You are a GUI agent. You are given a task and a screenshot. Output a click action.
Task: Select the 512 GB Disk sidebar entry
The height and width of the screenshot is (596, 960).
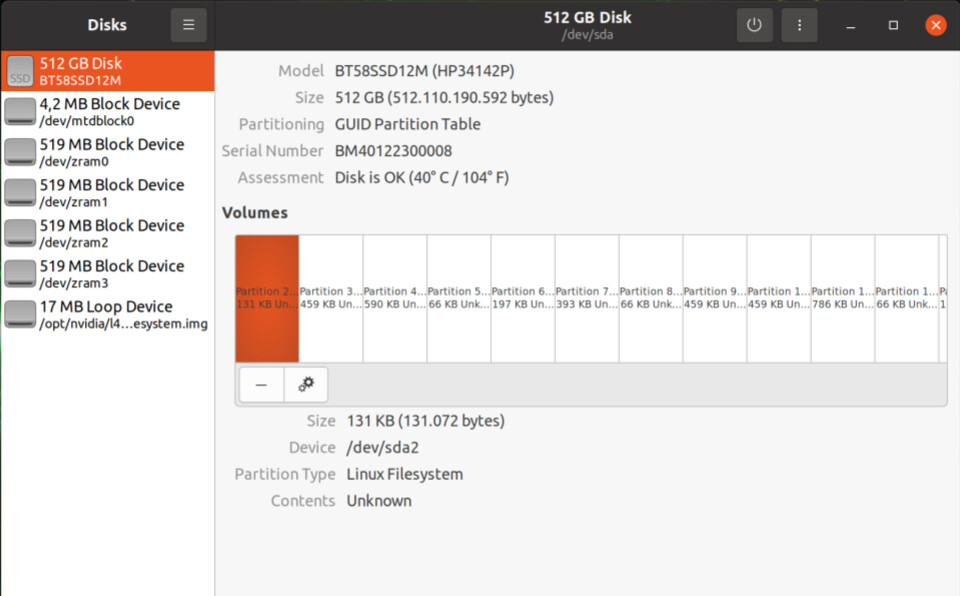pyautogui.click(x=107, y=70)
